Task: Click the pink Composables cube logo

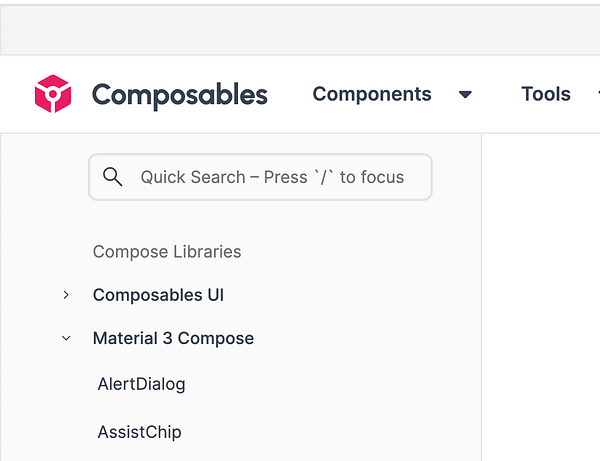Action: [x=53, y=94]
